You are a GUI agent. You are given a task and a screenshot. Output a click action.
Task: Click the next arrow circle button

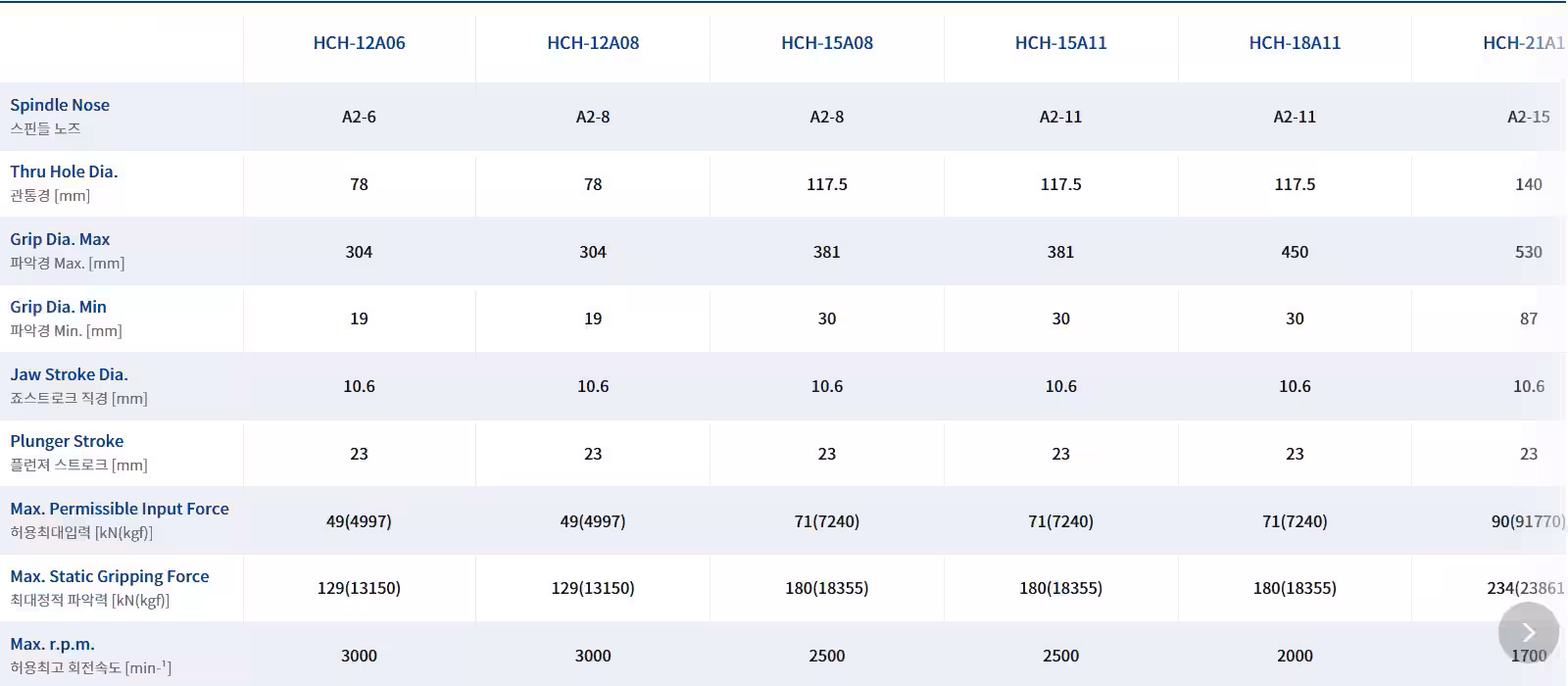[x=1528, y=632]
